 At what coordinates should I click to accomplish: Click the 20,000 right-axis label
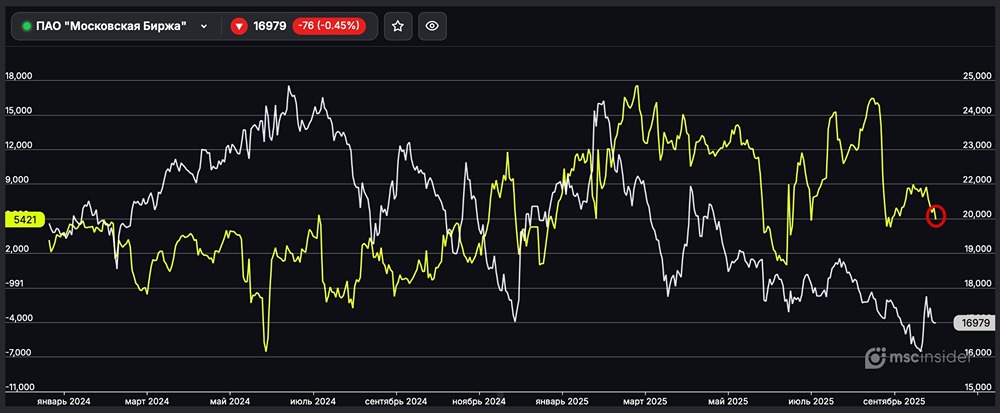[x=976, y=215]
